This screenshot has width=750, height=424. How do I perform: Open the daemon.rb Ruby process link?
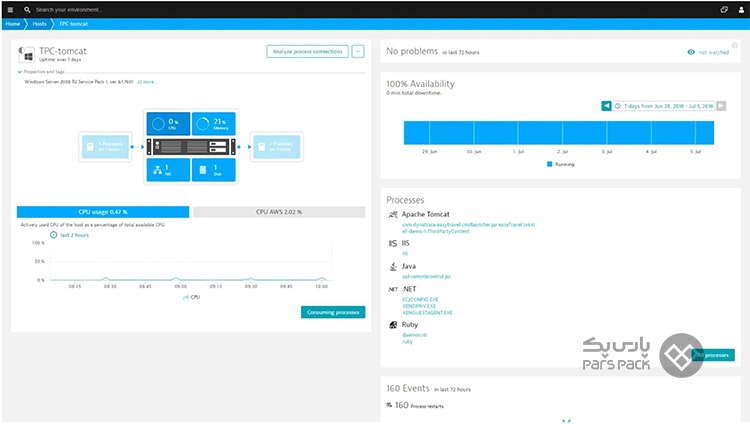click(414, 335)
